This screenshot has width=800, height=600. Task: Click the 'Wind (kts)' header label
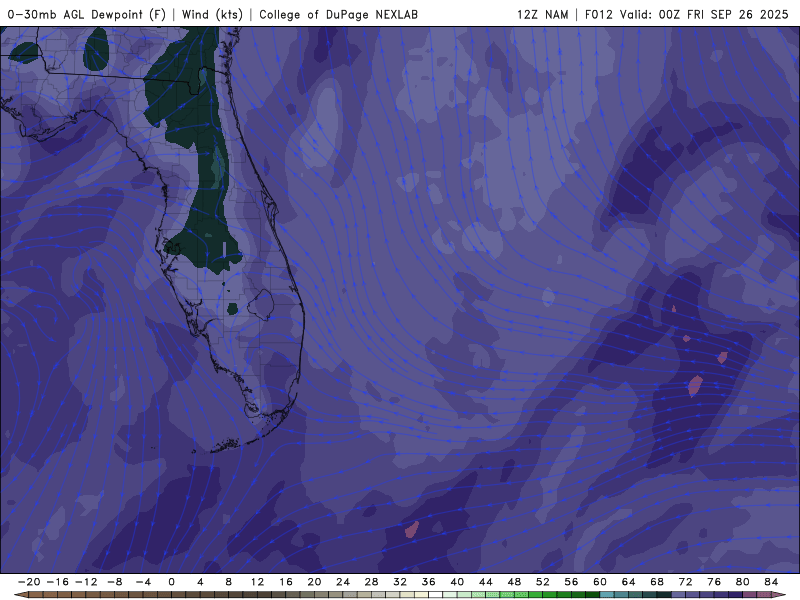click(212, 14)
